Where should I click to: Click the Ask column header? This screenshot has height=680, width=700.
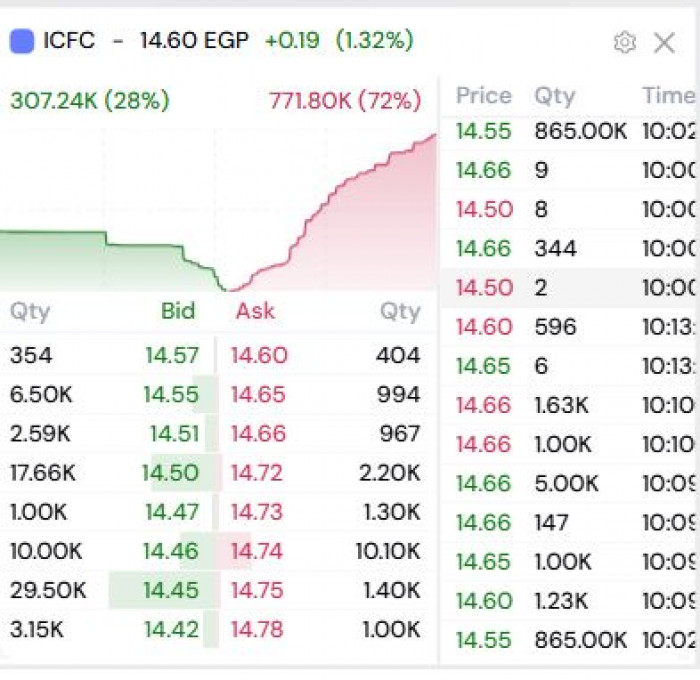point(255,311)
